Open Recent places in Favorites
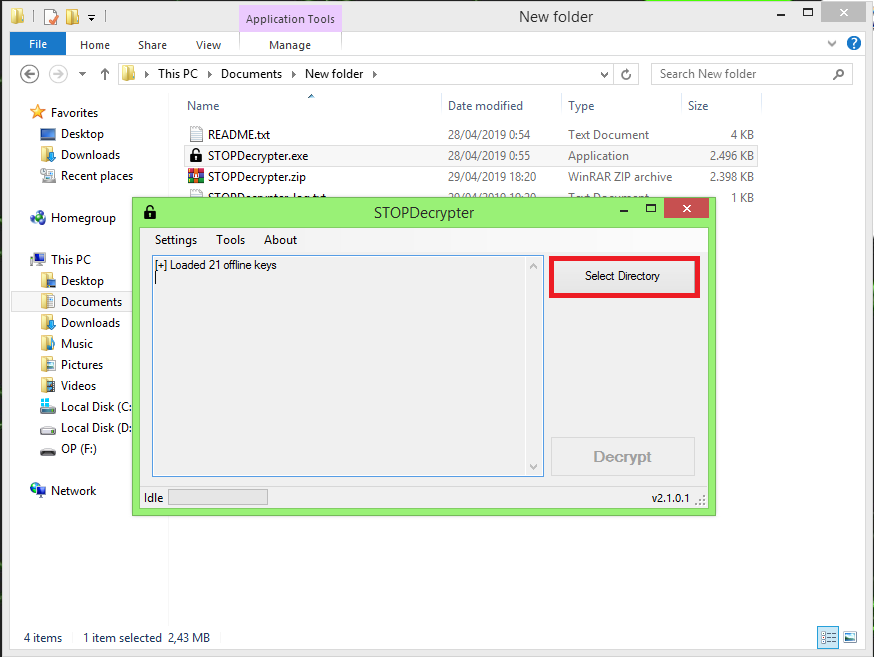This screenshot has height=657, width=874. [96, 176]
